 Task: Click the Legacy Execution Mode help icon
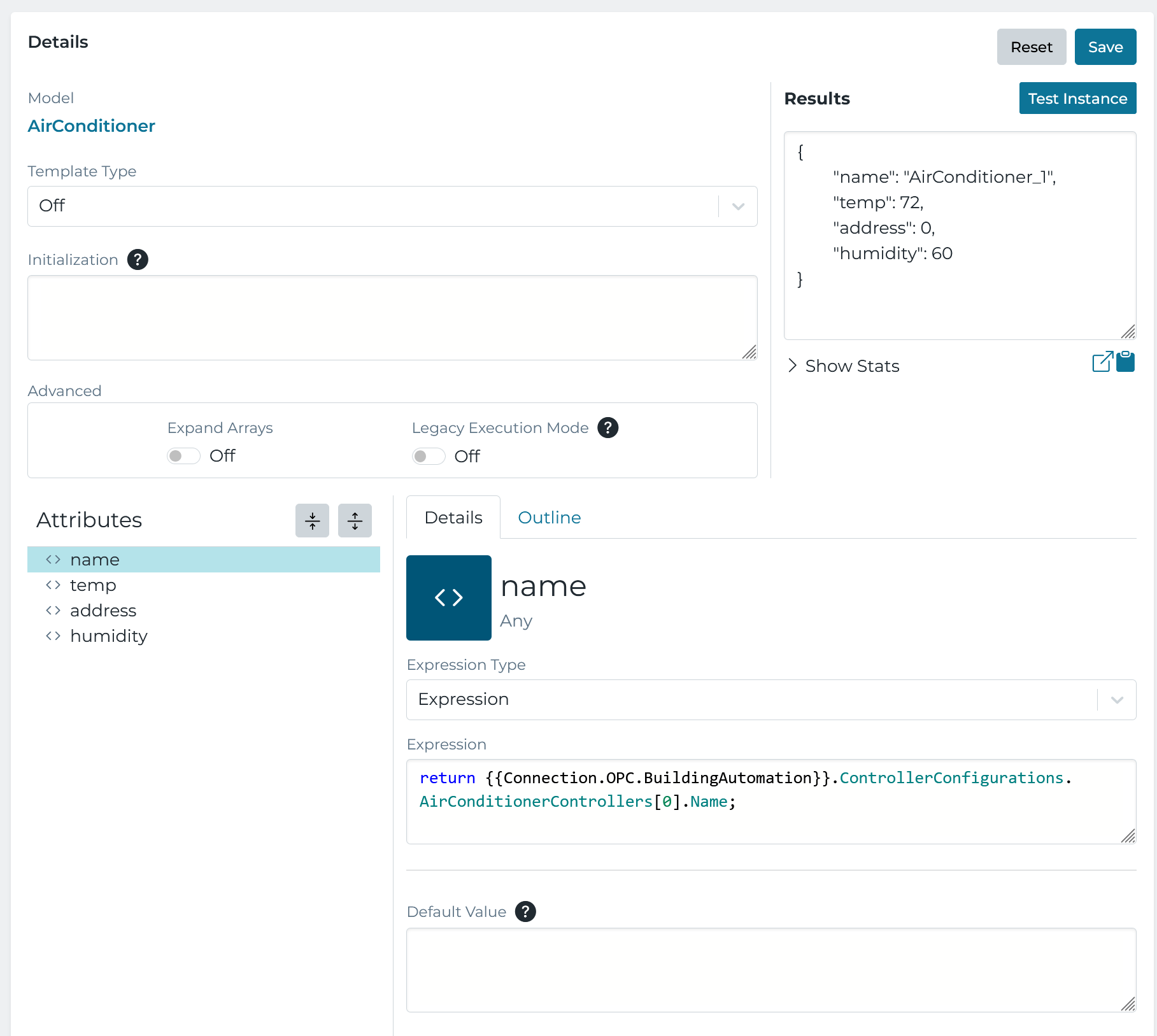coord(608,428)
